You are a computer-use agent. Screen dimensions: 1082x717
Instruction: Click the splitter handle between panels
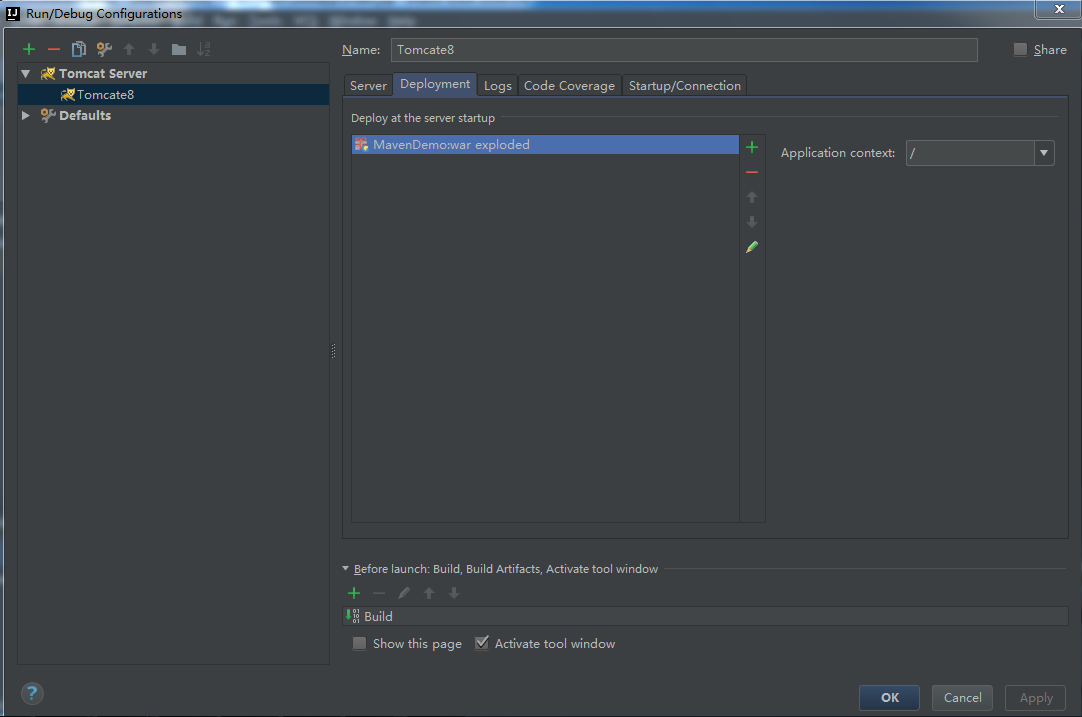[333, 351]
